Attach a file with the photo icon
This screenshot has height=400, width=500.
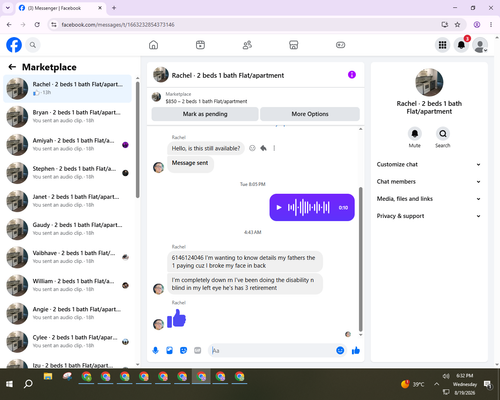[169, 350]
